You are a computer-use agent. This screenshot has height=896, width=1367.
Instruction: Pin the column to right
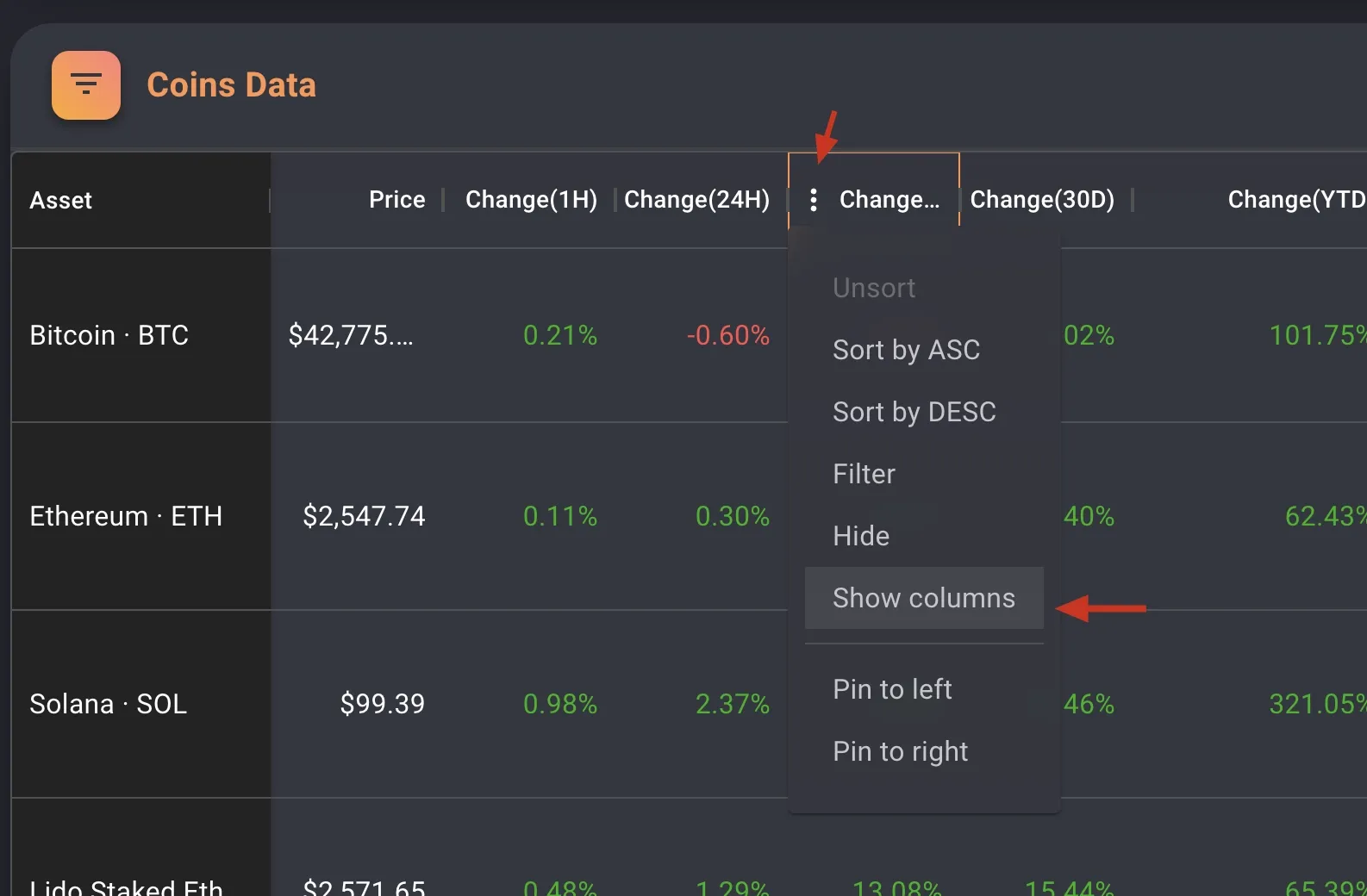(x=924, y=751)
